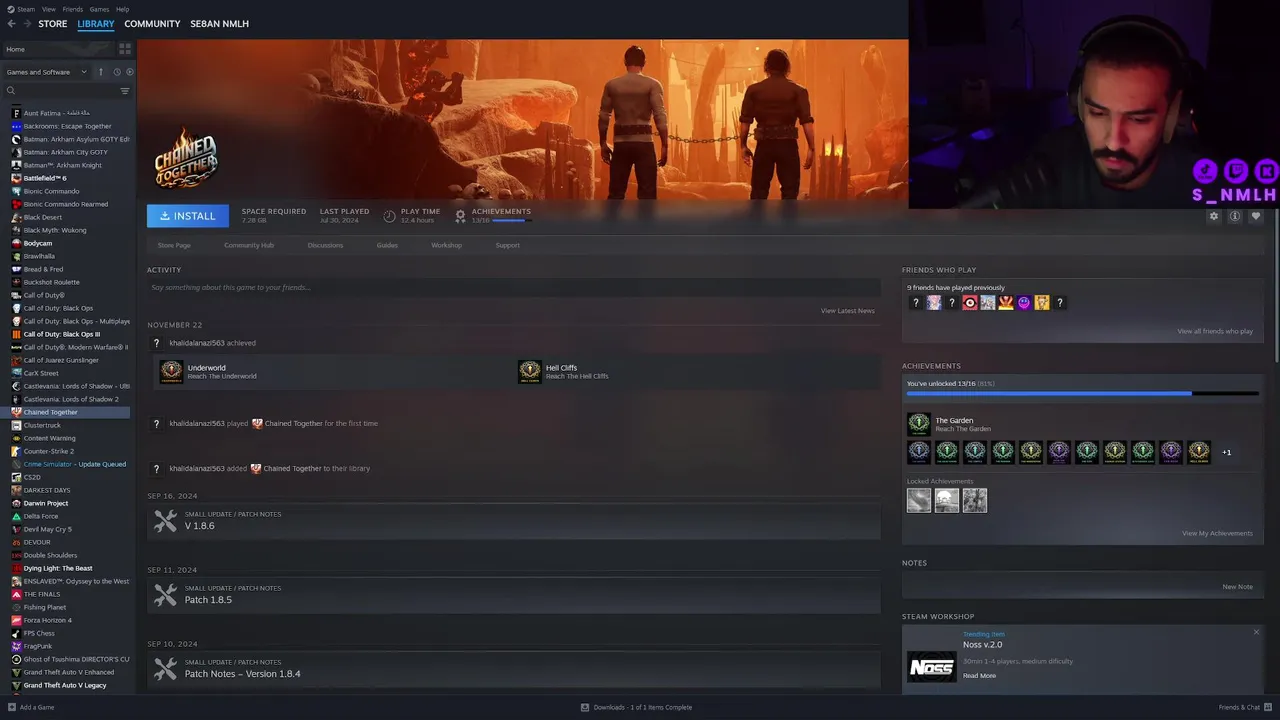
Task: Click the Delta Force game icon
Action: pyautogui.click(x=16, y=516)
